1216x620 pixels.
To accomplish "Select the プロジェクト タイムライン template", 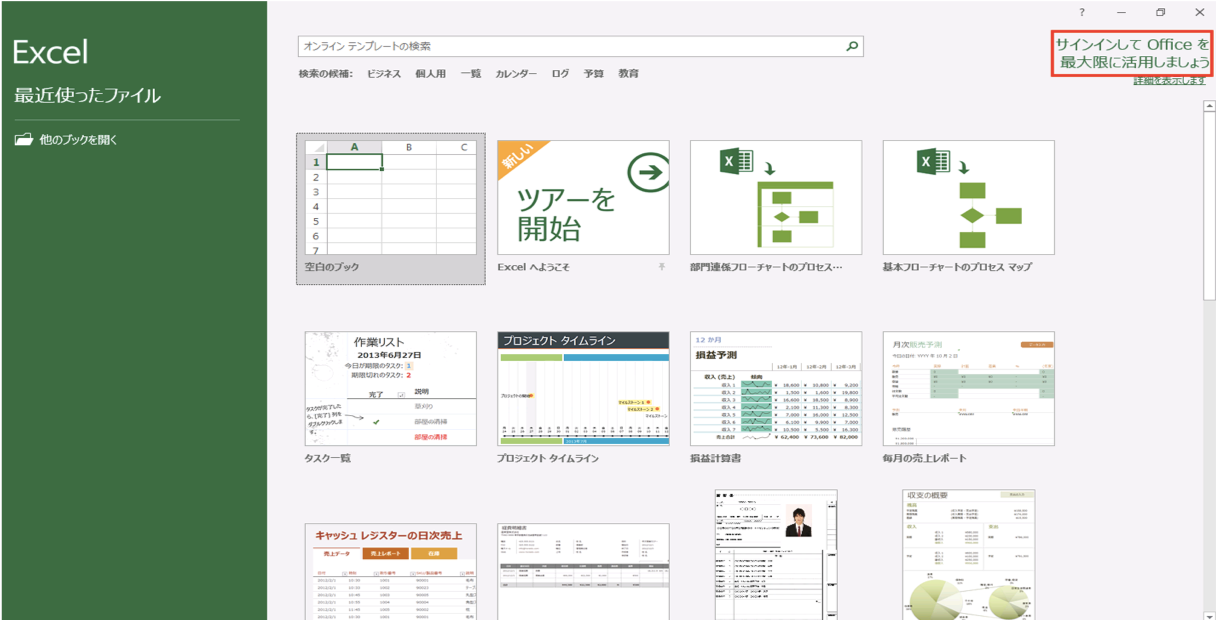I will click(583, 389).
